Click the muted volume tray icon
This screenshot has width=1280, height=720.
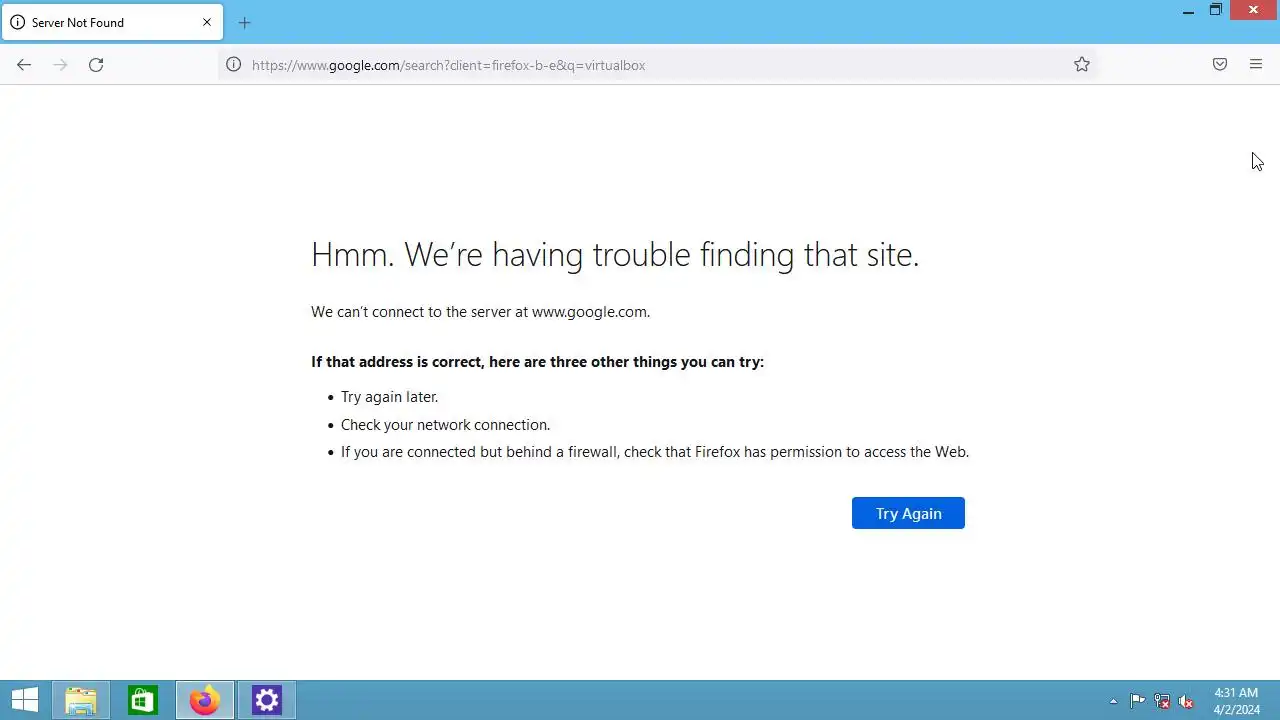(x=1186, y=701)
